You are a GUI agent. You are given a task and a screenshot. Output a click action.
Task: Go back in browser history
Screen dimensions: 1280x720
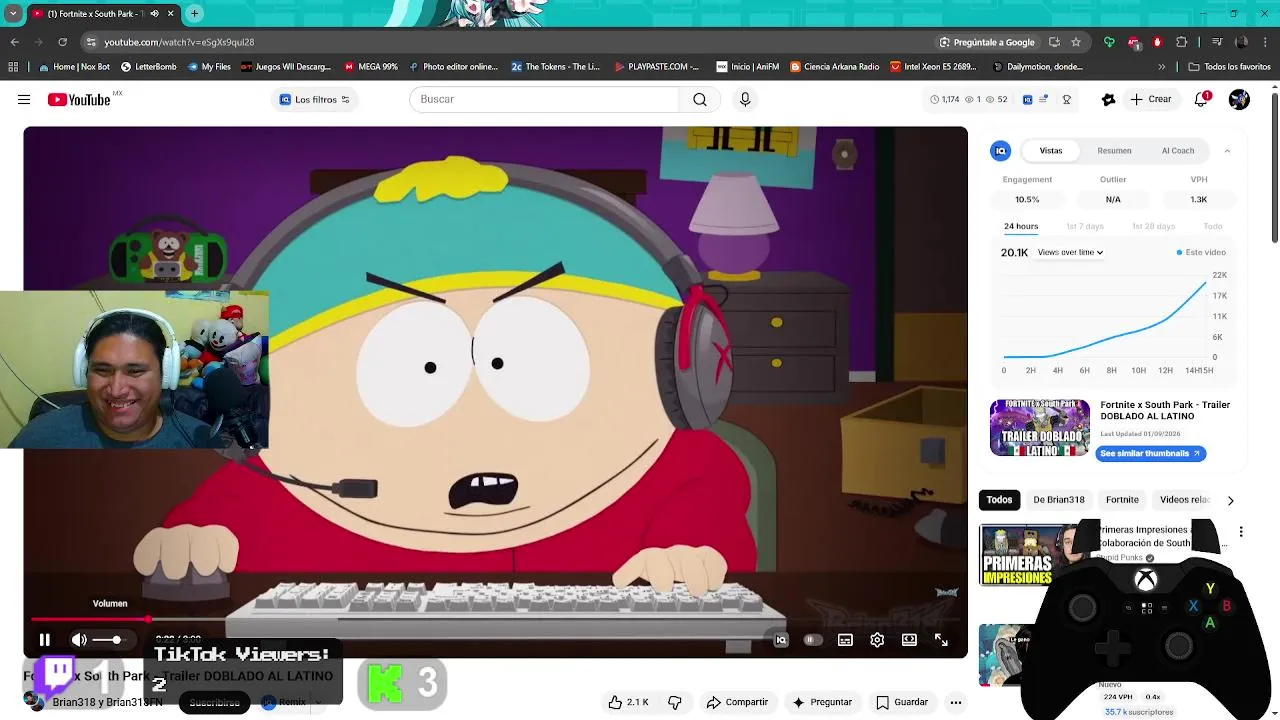(14, 42)
